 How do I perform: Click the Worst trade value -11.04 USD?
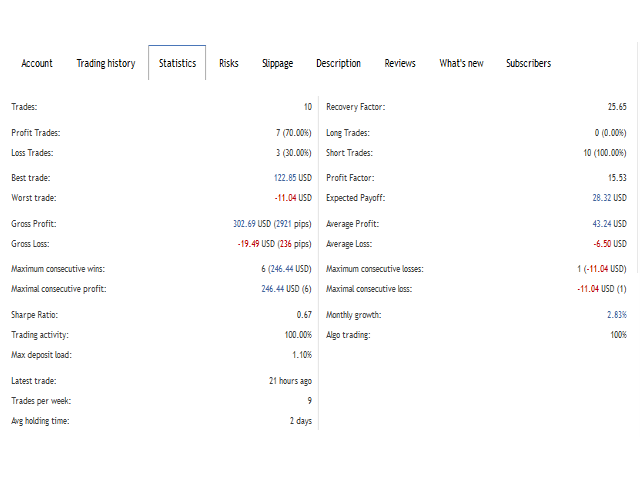293,198
